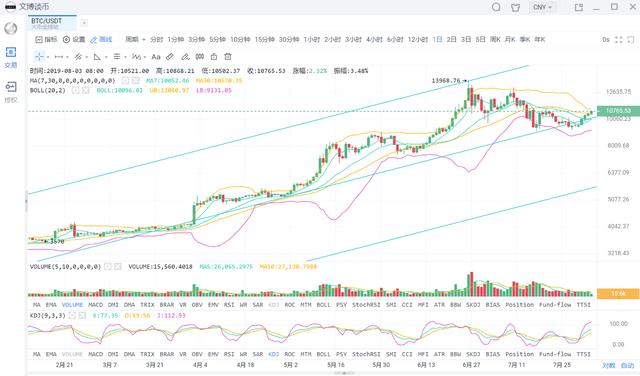
Task: Open the 设置 settings gear button
Action: pos(74,40)
